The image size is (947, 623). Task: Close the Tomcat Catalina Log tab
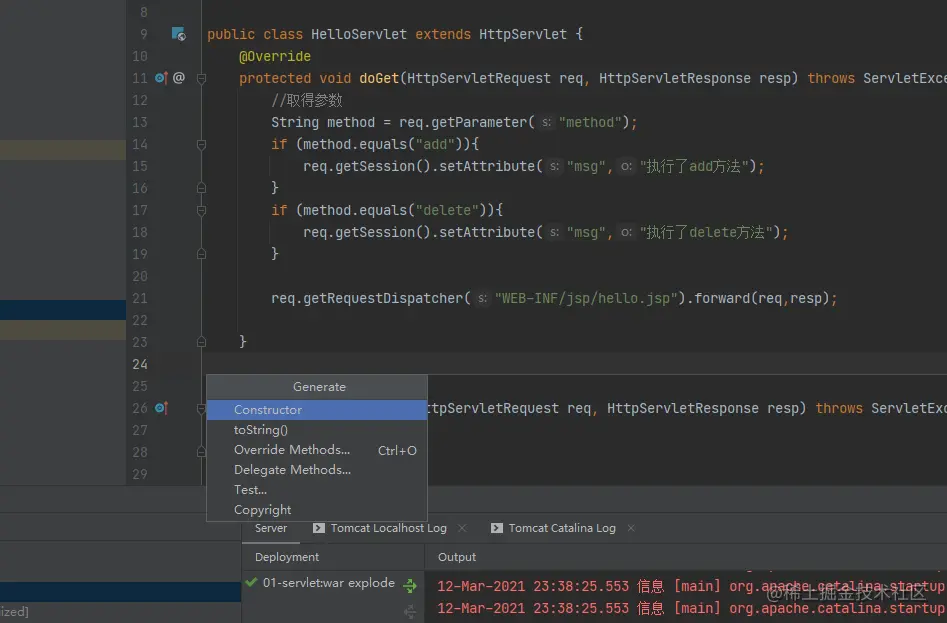631,528
